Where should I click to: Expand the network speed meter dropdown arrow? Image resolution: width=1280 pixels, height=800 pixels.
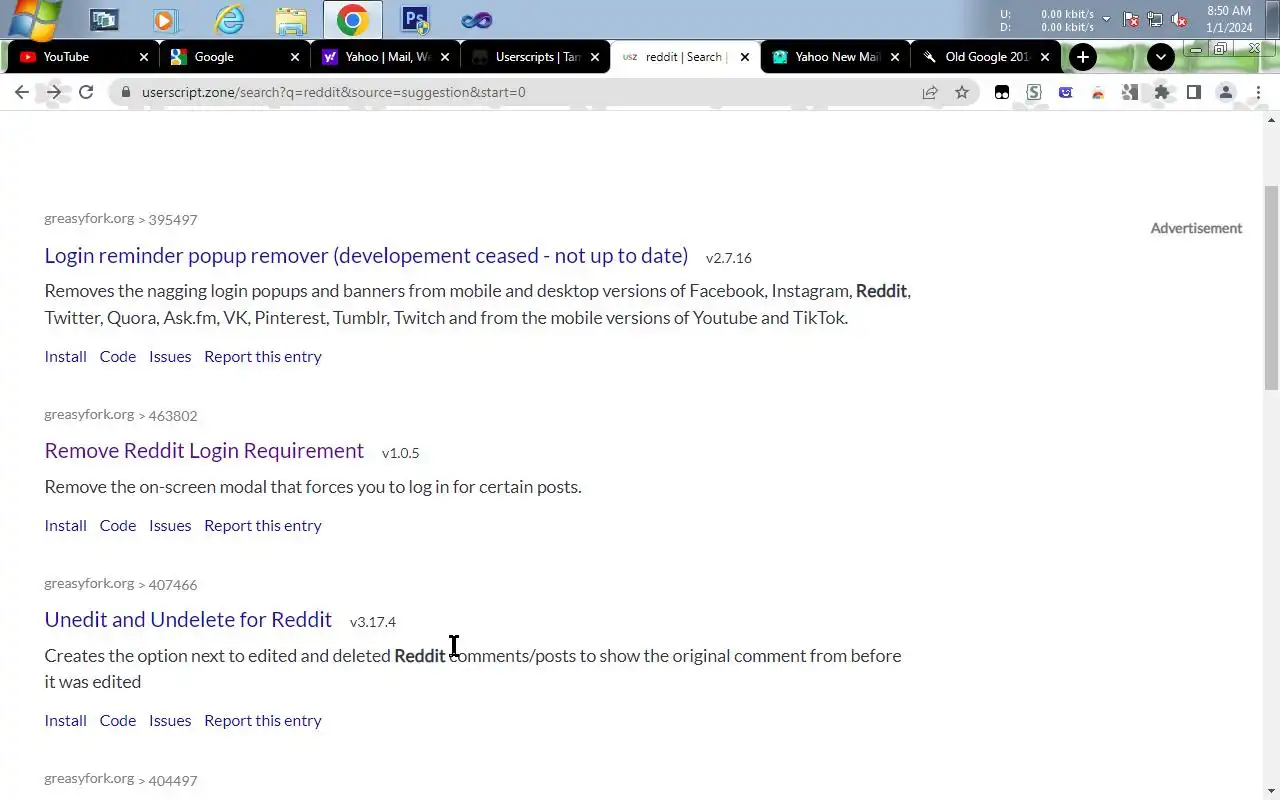click(x=1106, y=20)
